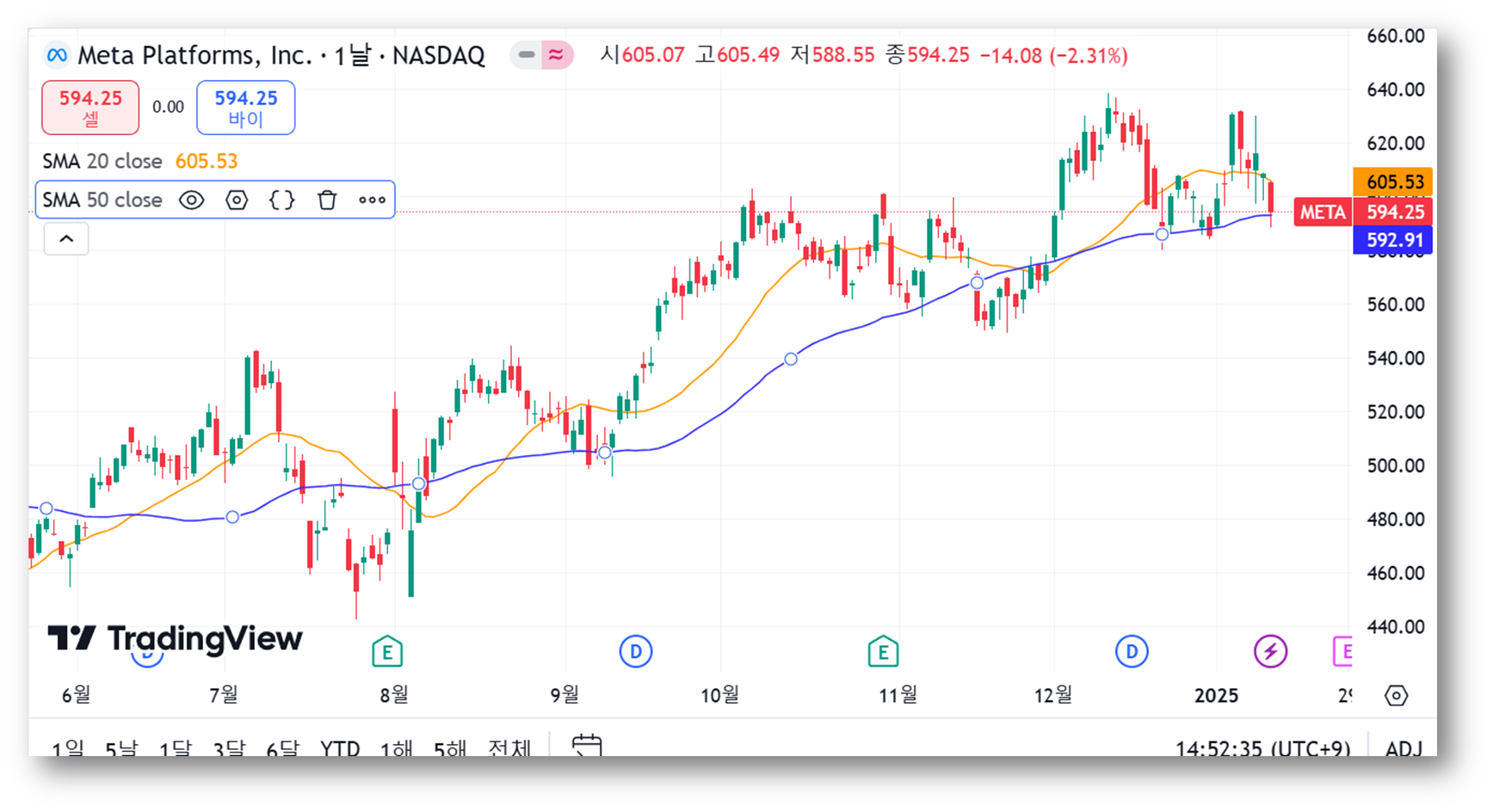This screenshot has height=812, width=1493.
Task: Click the −14.08 (−2.31%) change value
Action: click(x=1053, y=55)
